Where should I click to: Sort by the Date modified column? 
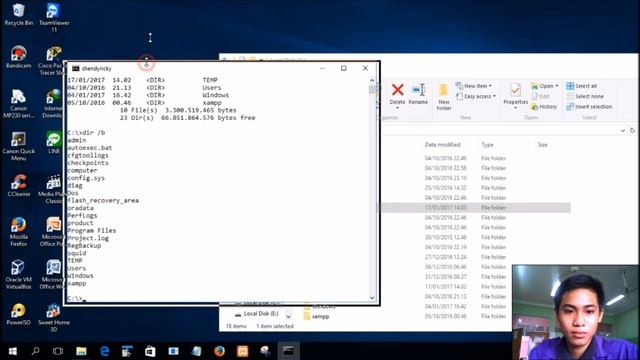[x=442, y=144]
